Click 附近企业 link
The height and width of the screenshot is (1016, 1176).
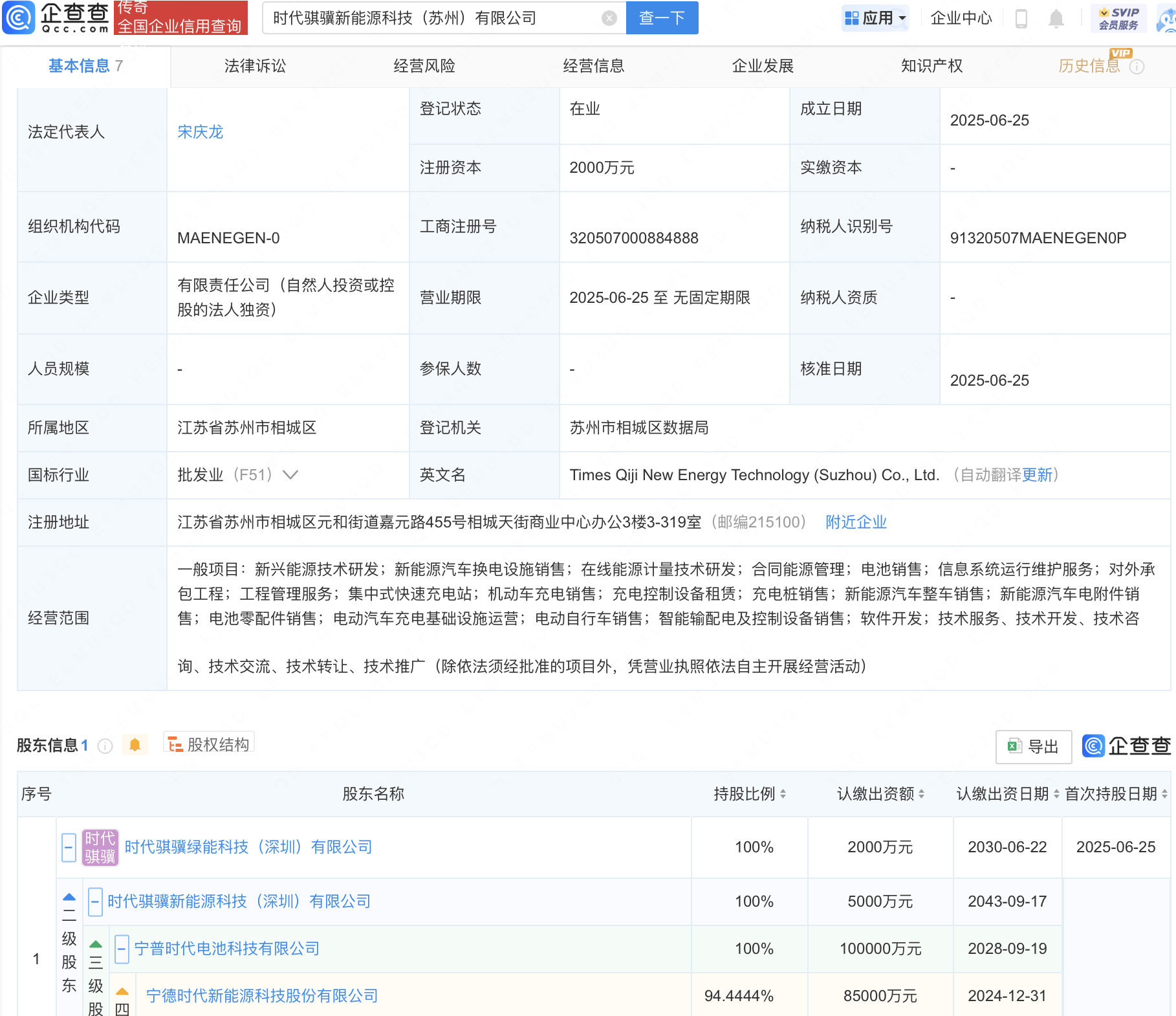coord(856,522)
